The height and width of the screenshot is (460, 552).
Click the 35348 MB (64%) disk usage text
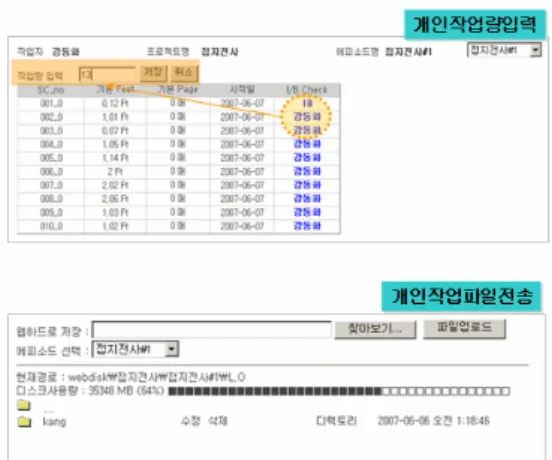[x=126, y=391]
